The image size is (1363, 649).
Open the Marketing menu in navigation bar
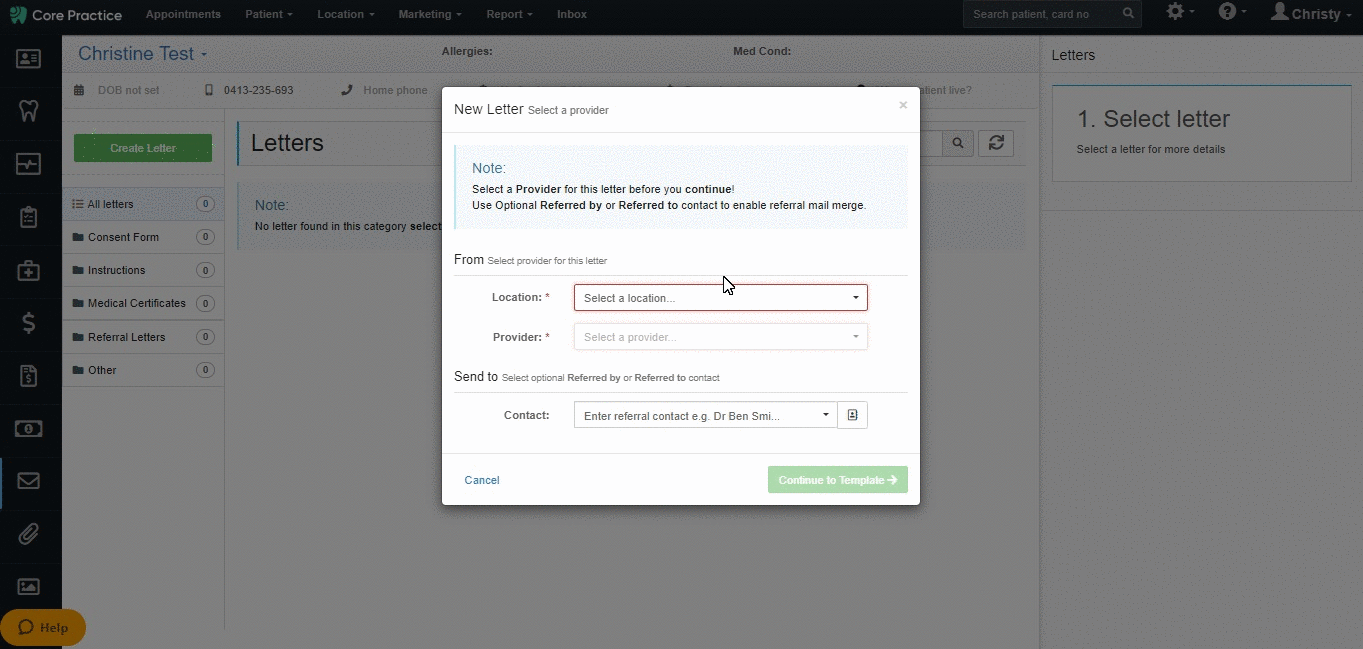point(430,14)
